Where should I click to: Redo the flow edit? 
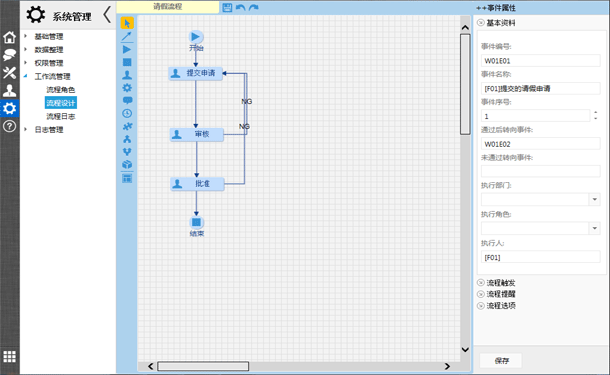coord(254,7)
